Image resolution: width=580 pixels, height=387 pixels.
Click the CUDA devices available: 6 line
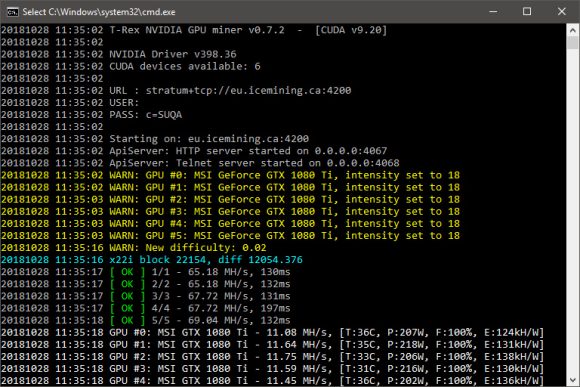click(x=131, y=66)
